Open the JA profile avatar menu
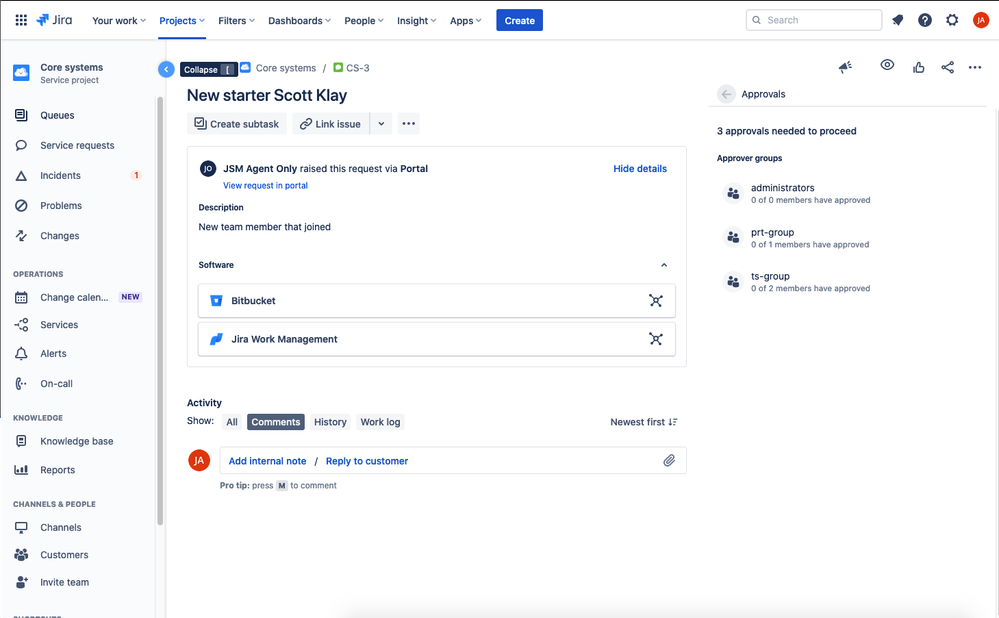The image size is (999, 618). tap(981, 20)
